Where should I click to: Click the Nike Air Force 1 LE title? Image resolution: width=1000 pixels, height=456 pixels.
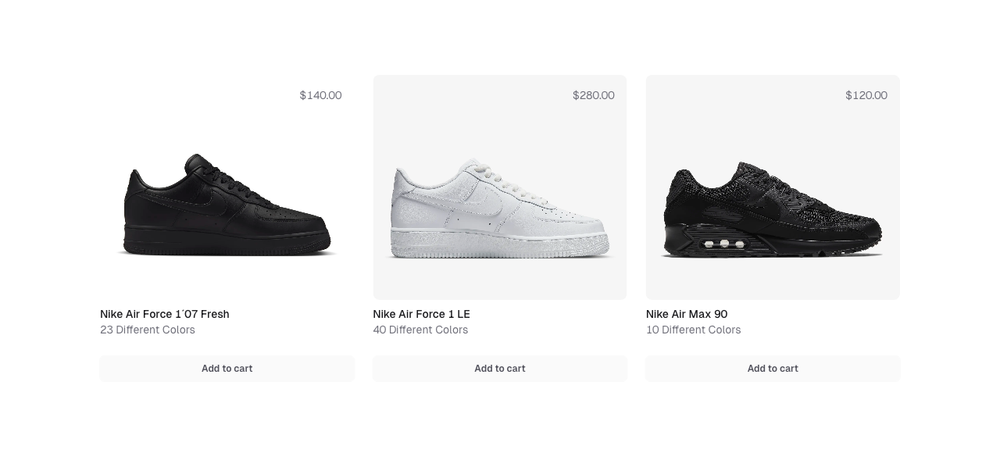tap(422, 314)
